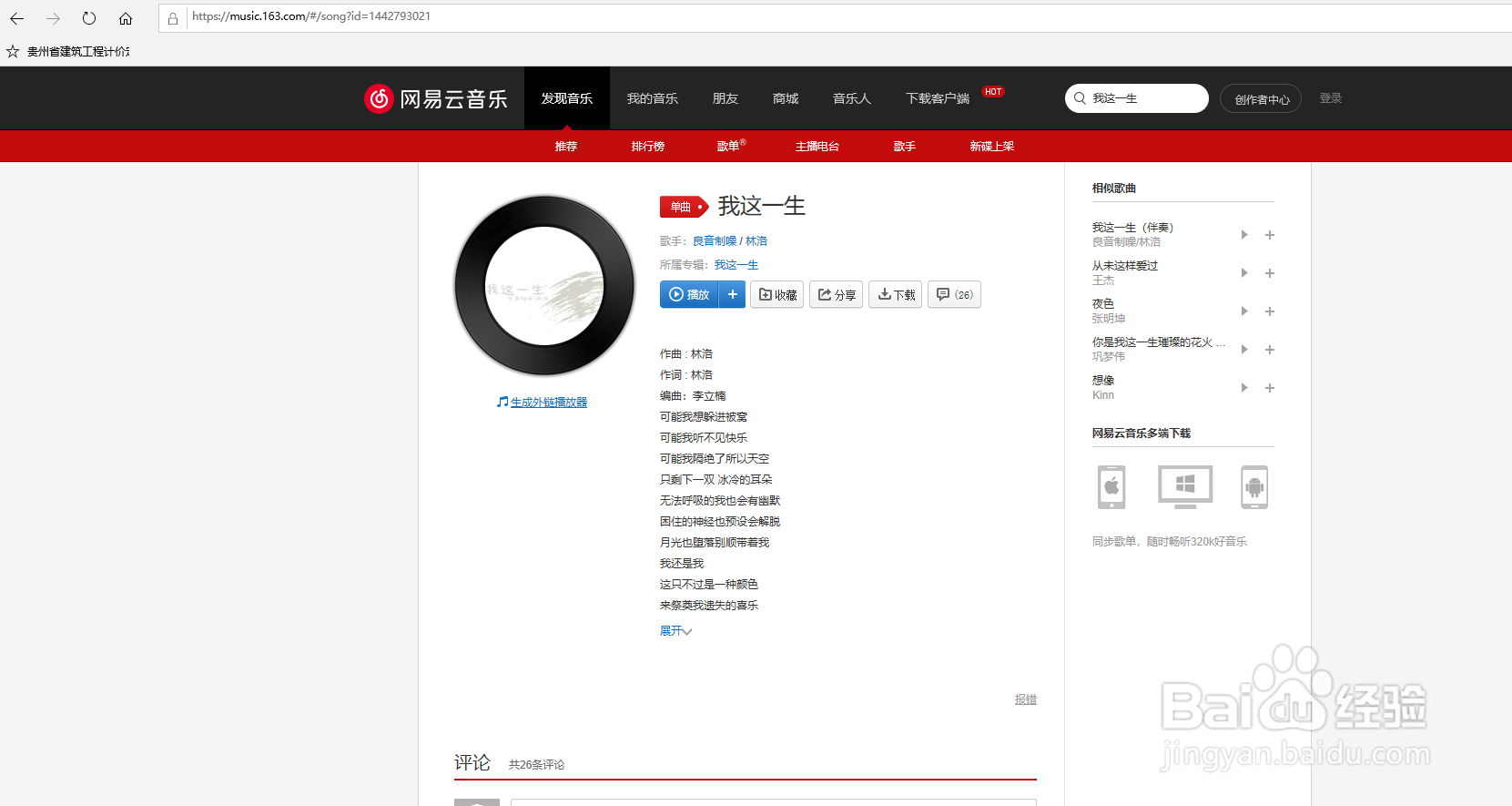Add 夜色 to playlist
1512x806 pixels.
(x=1270, y=311)
